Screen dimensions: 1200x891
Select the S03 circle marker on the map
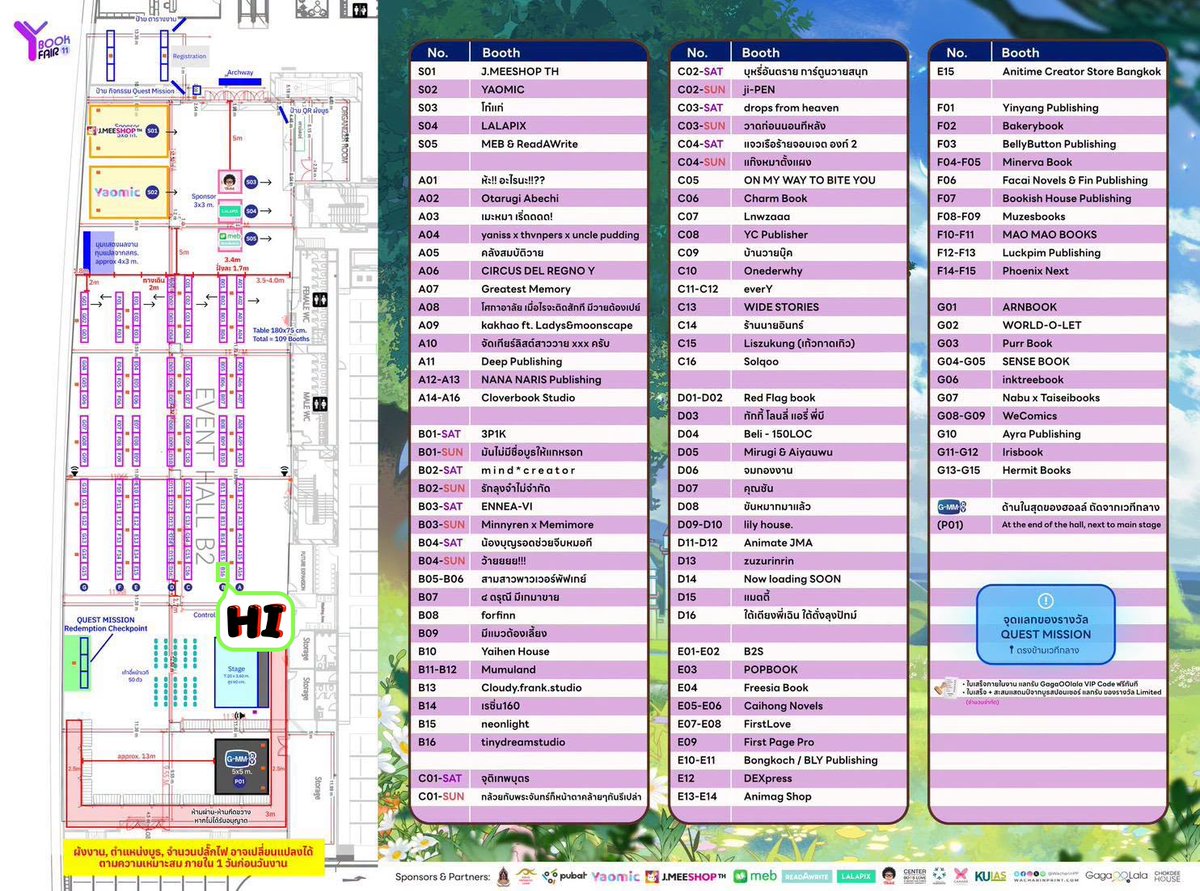click(252, 182)
